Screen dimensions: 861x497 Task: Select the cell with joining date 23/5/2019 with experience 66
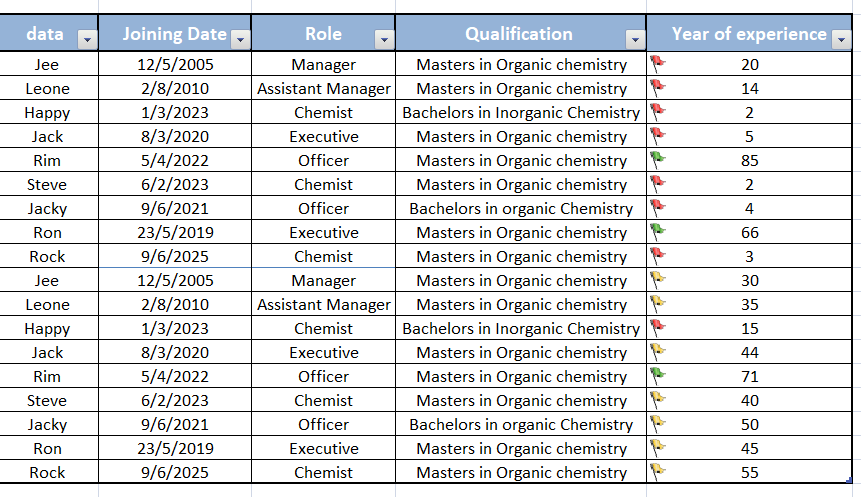(x=175, y=232)
